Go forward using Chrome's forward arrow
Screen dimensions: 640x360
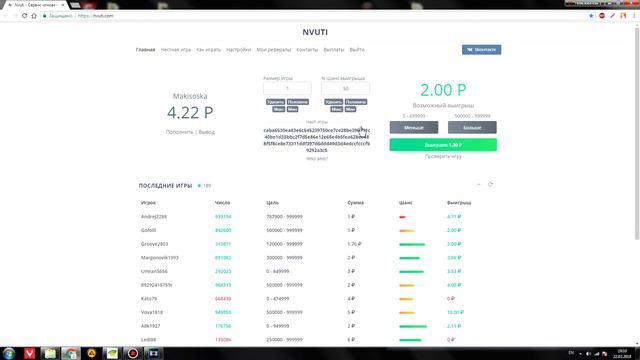click(15, 16)
